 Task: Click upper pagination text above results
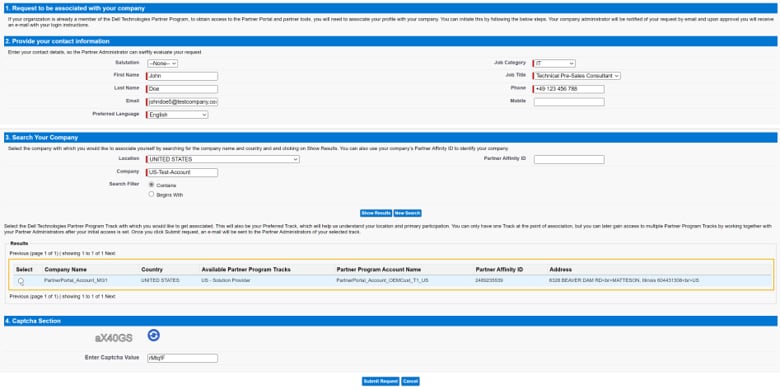62,253
